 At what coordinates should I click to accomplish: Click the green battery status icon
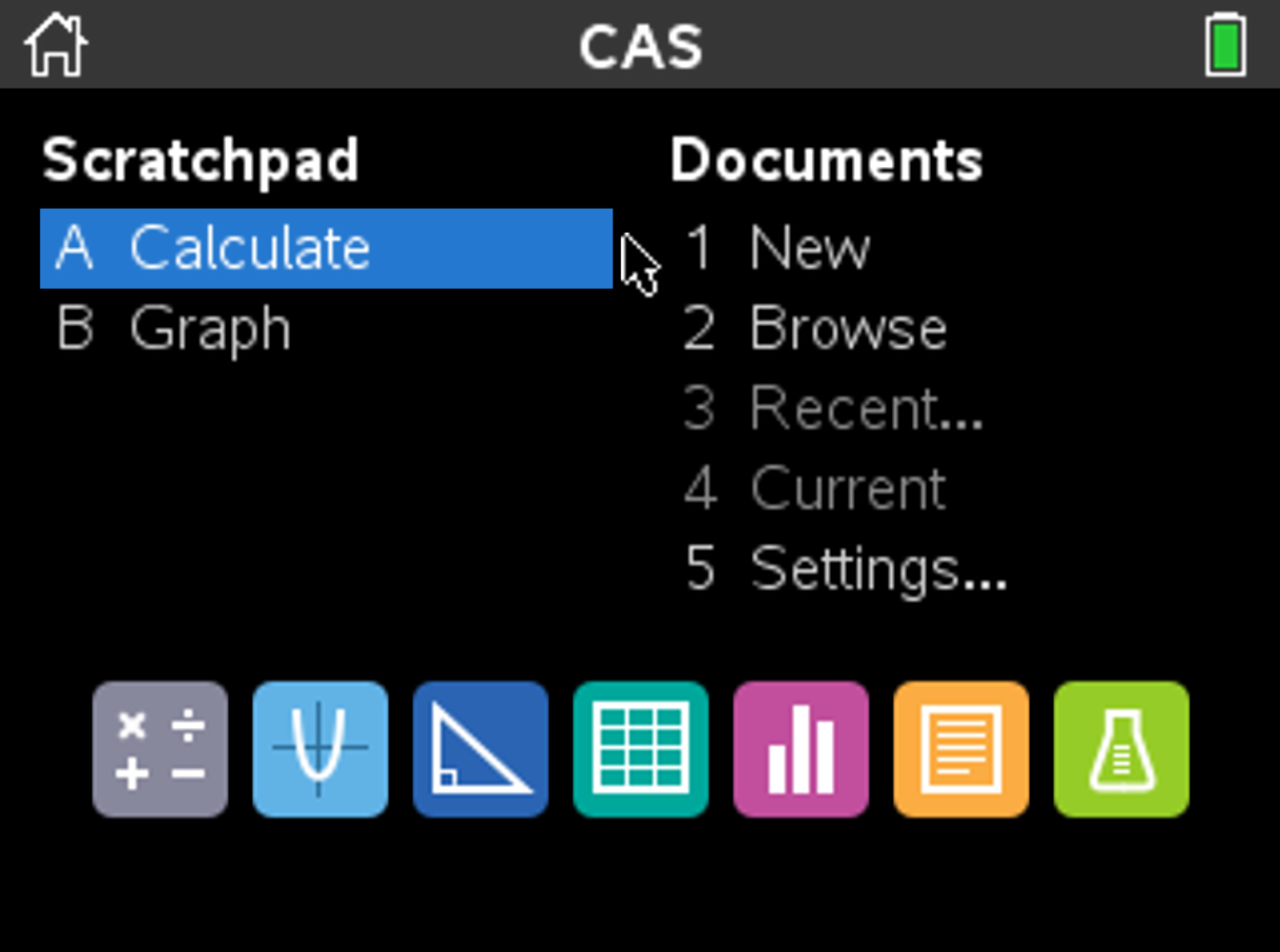[x=1225, y=45]
